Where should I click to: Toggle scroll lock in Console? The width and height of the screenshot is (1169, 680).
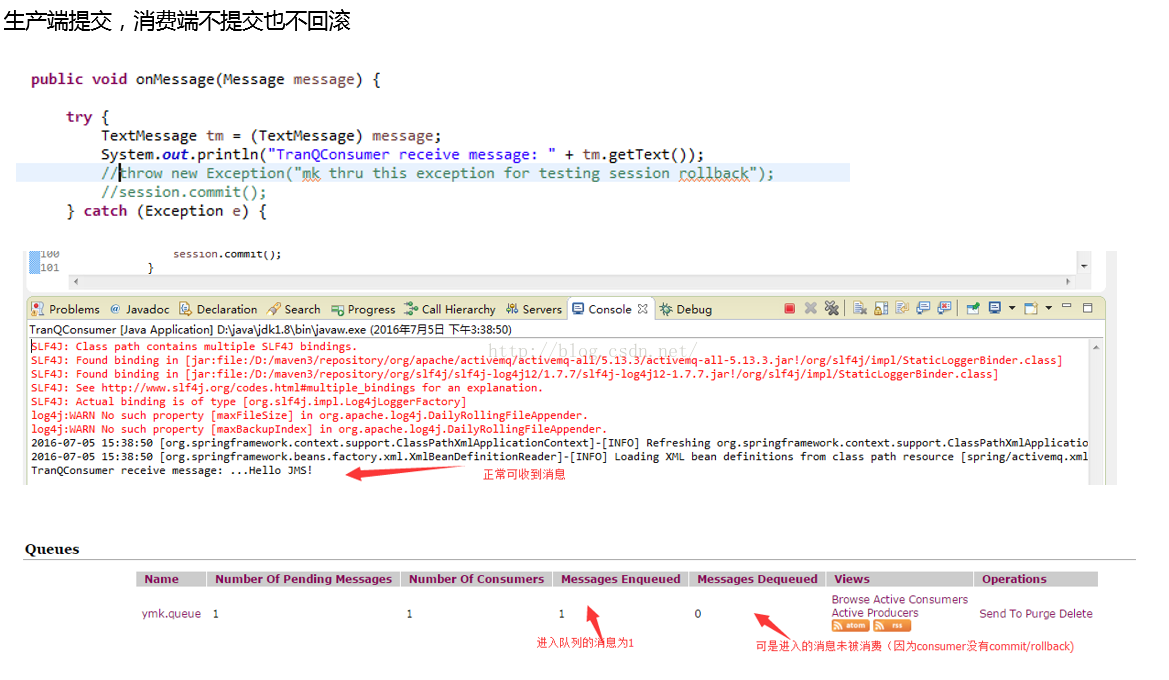coord(881,308)
